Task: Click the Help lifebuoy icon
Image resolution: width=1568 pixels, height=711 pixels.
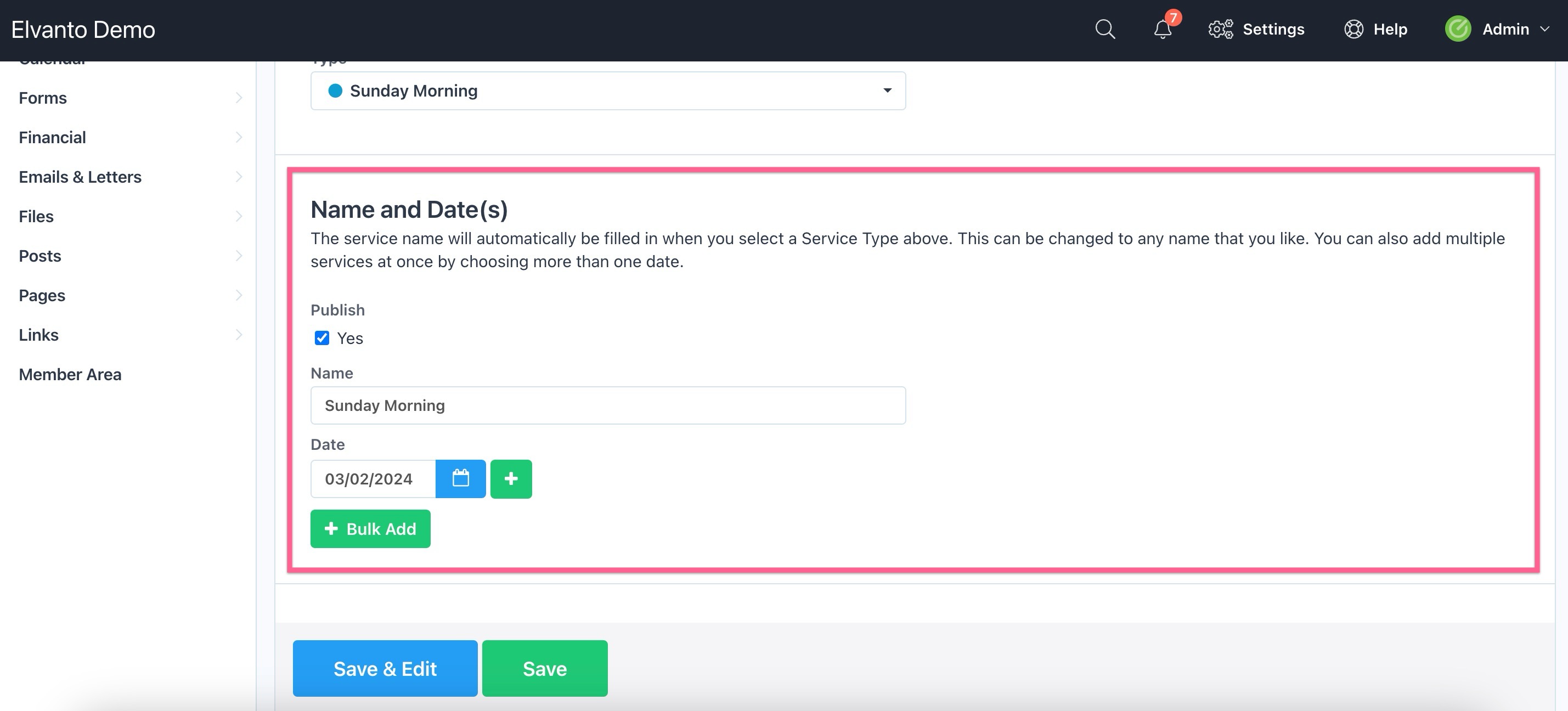Action: point(1353,29)
